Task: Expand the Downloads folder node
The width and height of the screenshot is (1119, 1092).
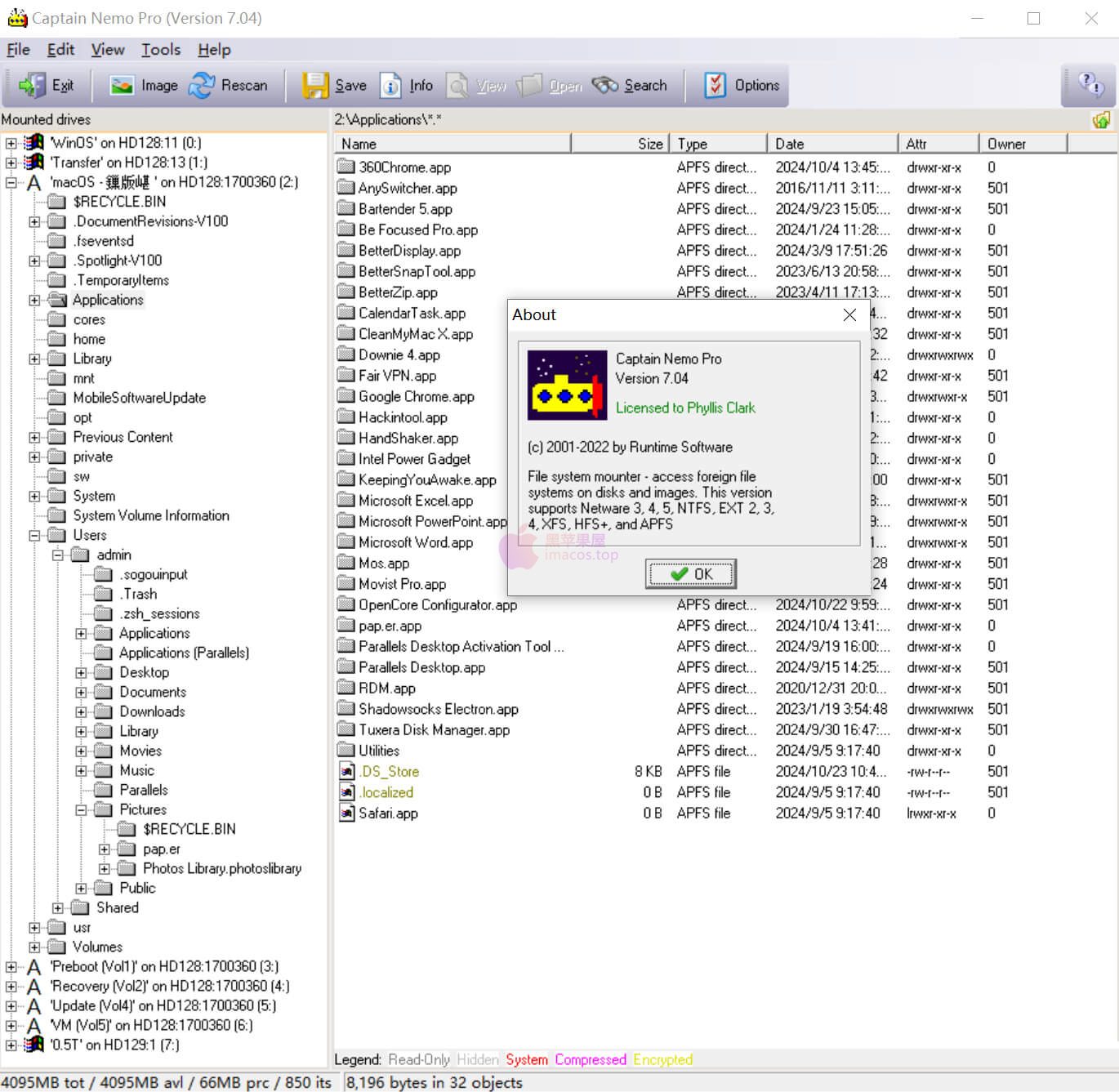Action: [82, 711]
